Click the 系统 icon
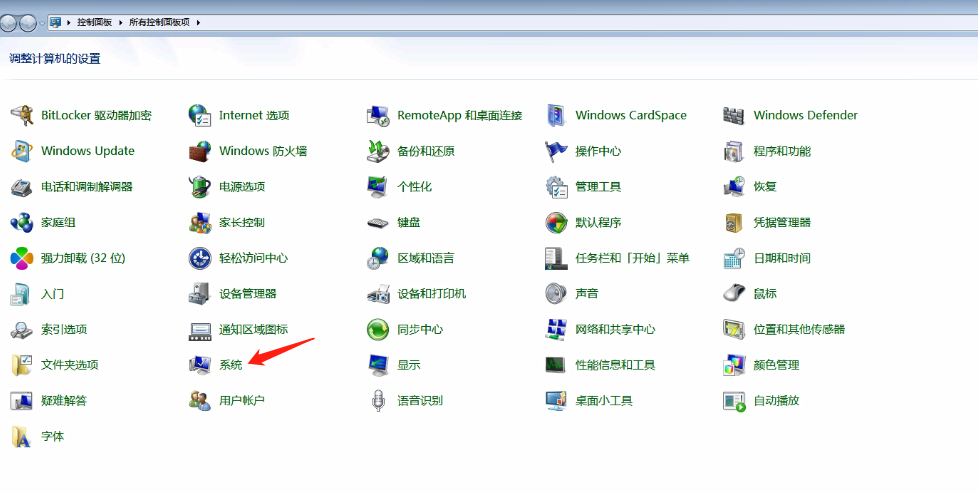978x494 pixels. coord(200,365)
